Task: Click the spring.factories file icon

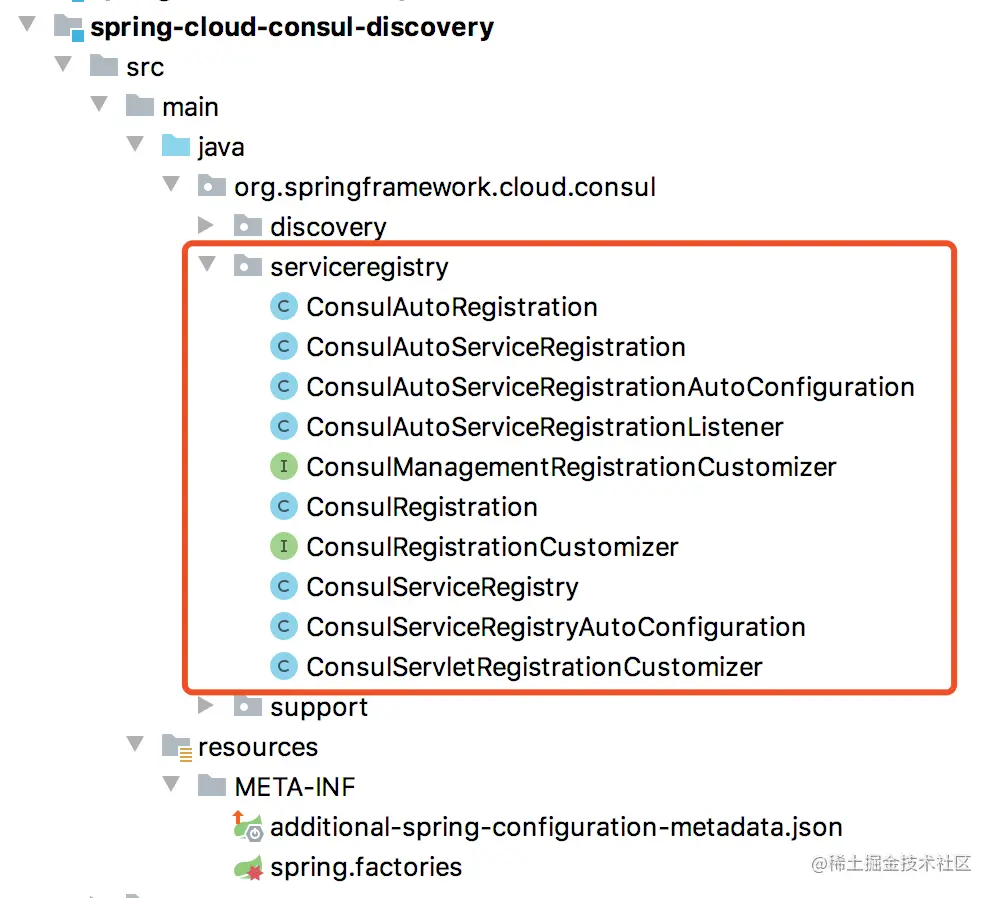Action: tap(248, 867)
